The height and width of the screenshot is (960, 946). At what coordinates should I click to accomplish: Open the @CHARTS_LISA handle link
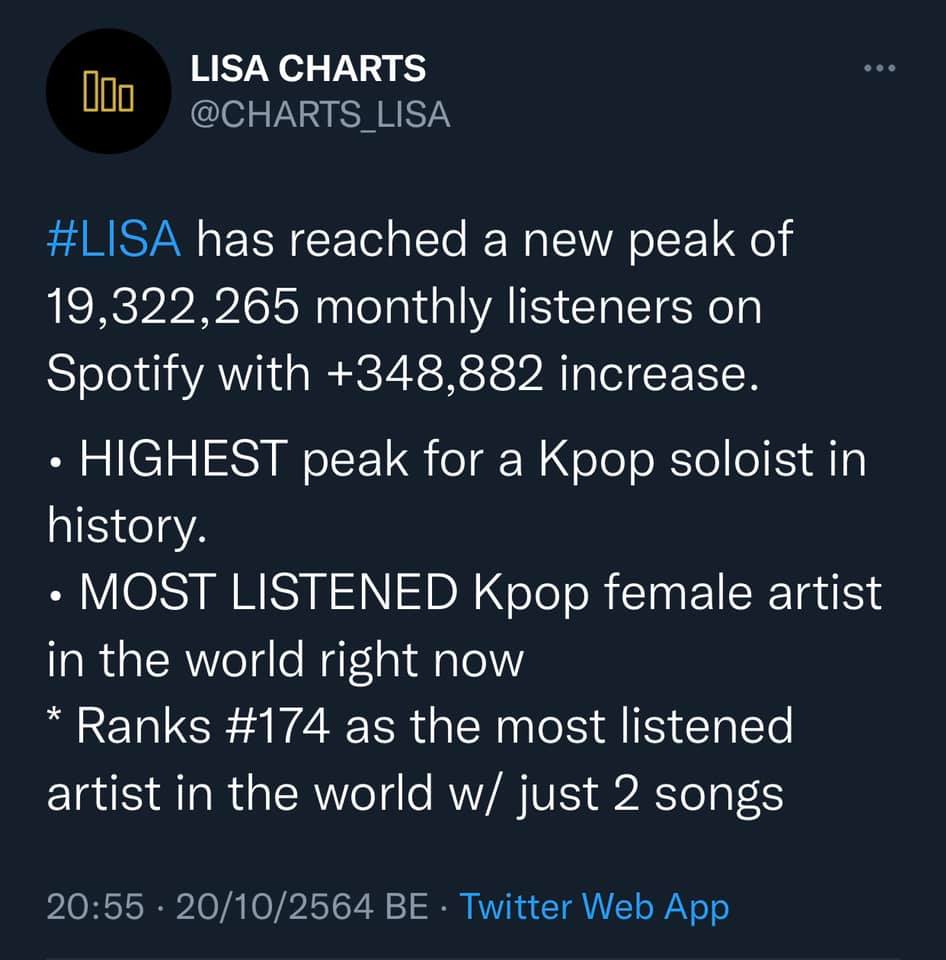(x=320, y=114)
